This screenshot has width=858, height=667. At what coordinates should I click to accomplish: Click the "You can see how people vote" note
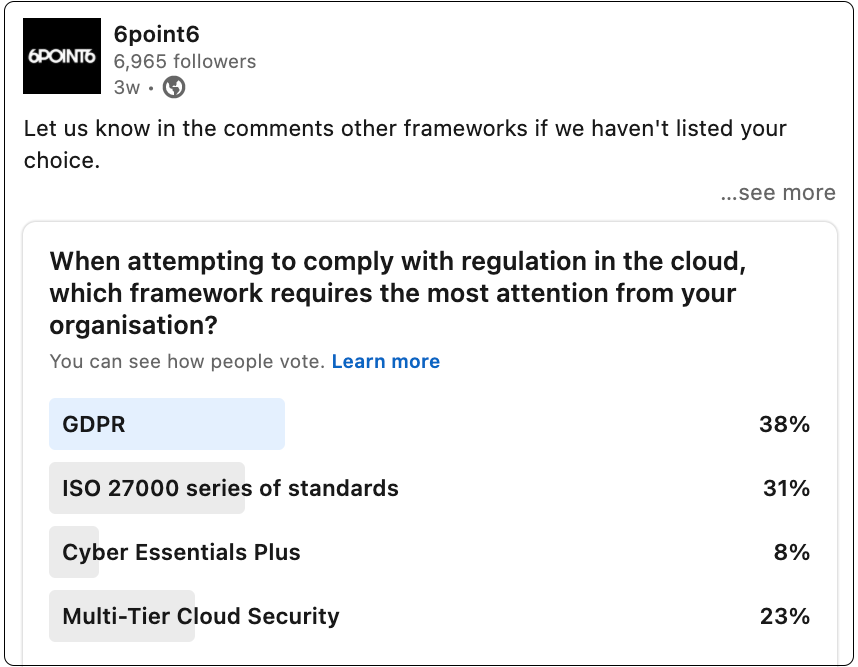pos(187,361)
